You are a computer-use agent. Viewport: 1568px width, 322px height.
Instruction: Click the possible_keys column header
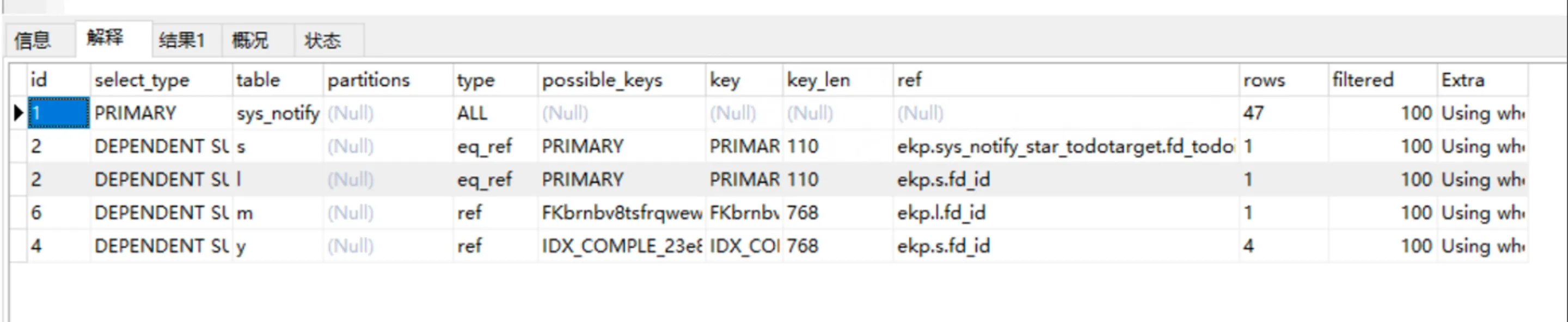click(x=602, y=80)
